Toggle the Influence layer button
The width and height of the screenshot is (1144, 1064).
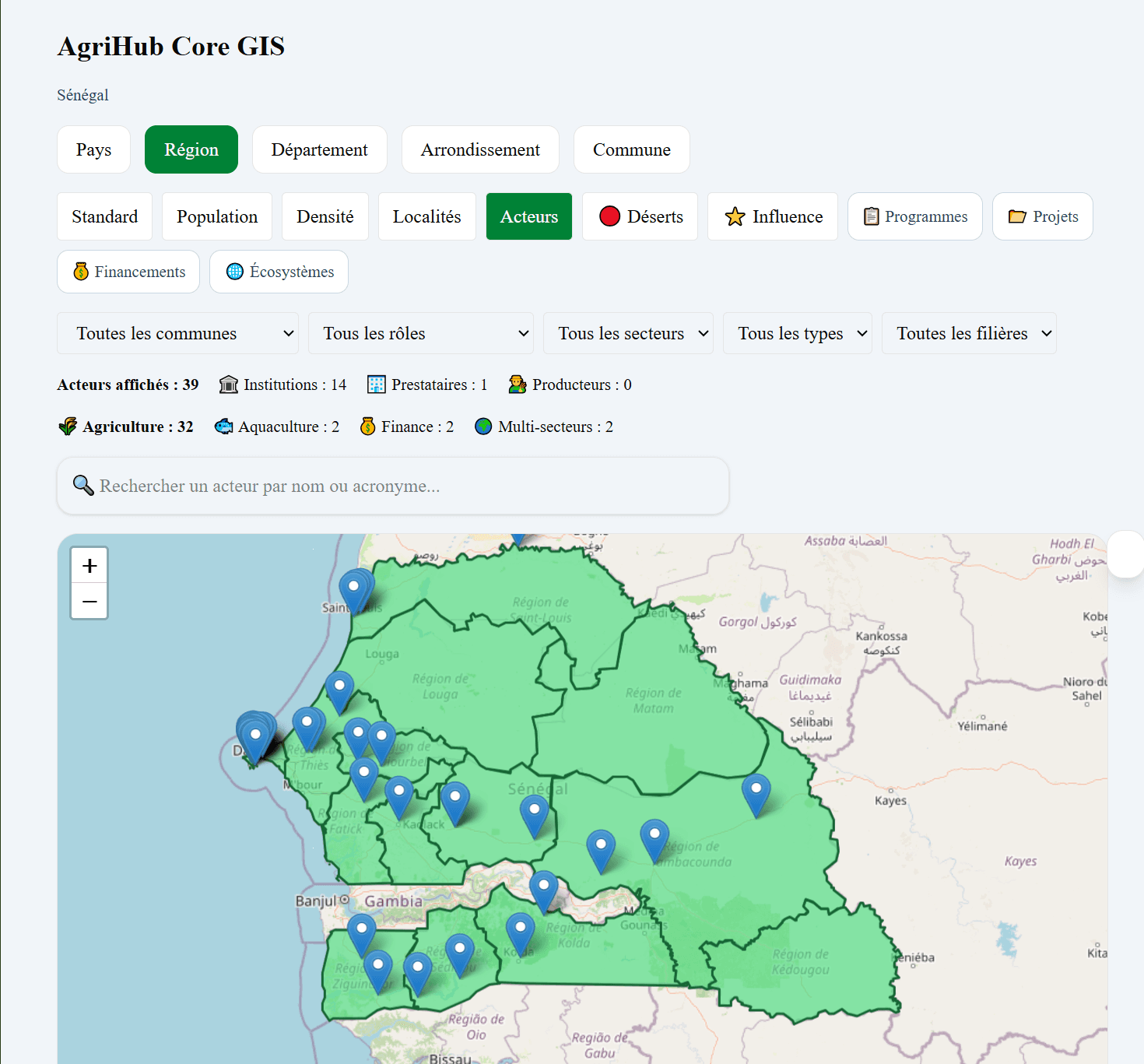point(773,216)
